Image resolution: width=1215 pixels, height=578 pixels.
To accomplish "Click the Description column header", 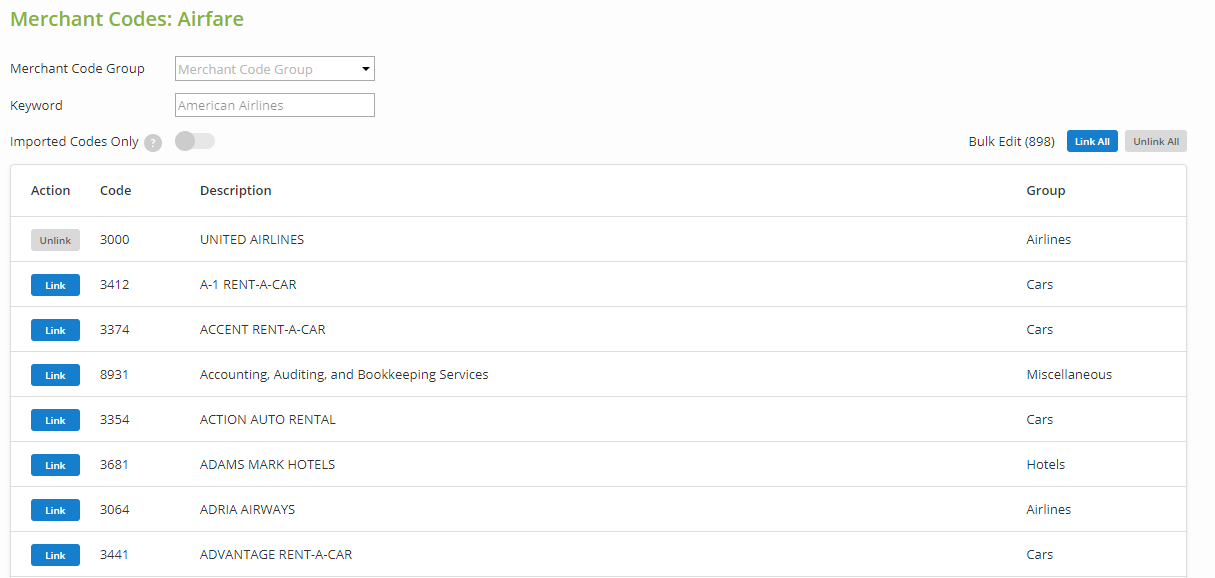I will 235,190.
